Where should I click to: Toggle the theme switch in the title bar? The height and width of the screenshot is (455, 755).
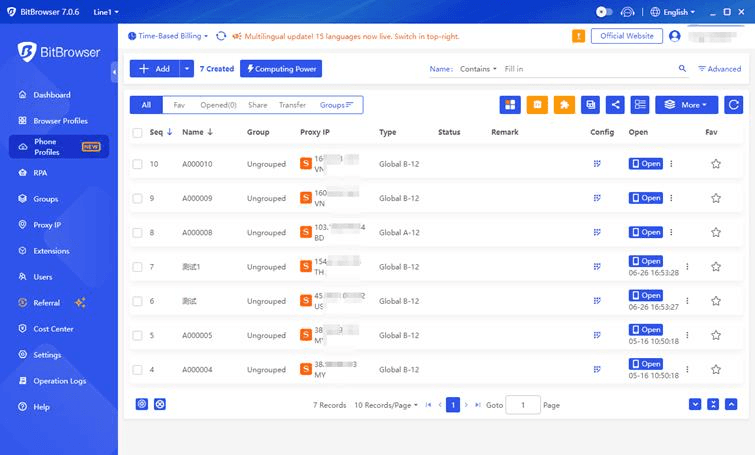point(604,12)
